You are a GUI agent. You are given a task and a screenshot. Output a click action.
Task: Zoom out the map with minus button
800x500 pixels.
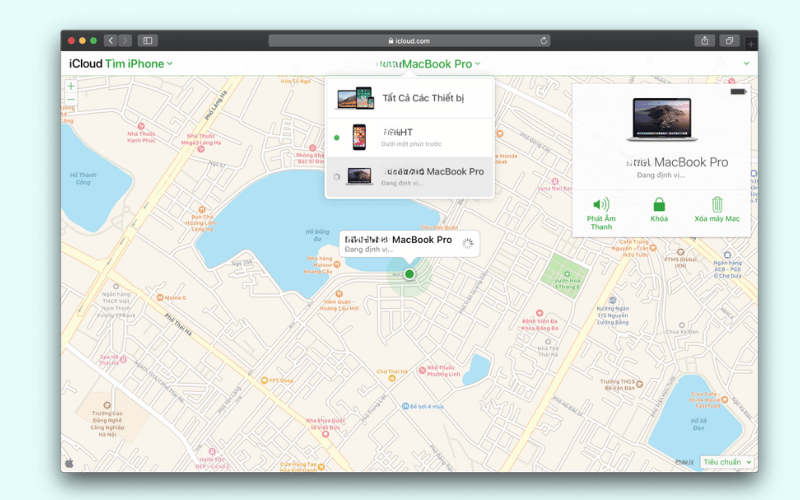71,99
